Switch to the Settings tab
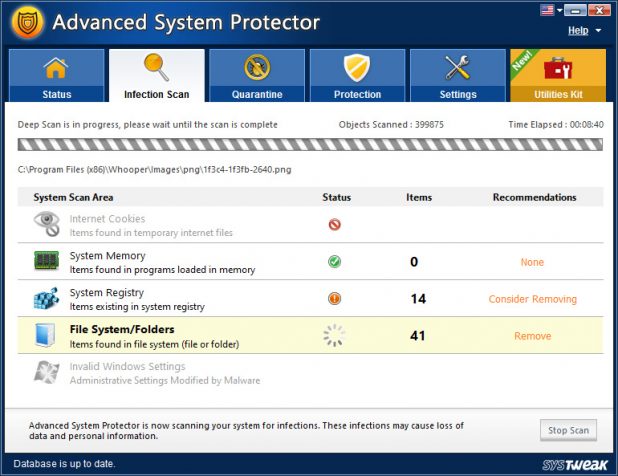This screenshot has width=618, height=476. coord(458,75)
